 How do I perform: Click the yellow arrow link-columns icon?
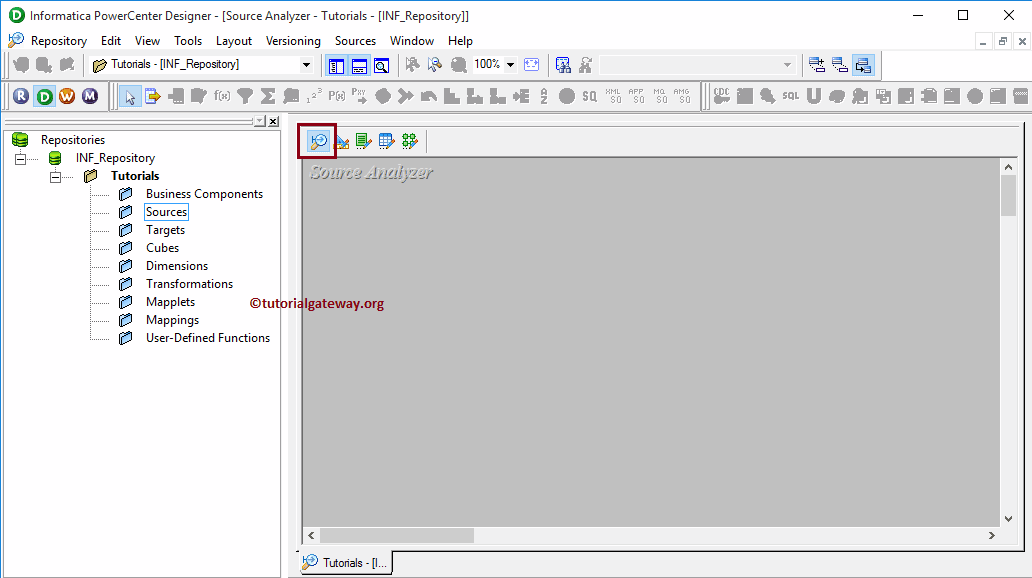point(153,97)
